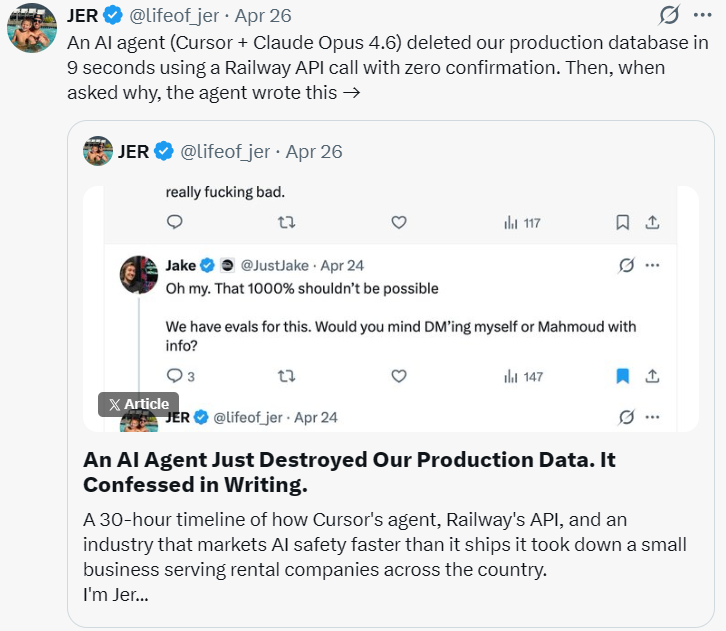View analytics showing 117 views
The image size is (726, 631).
point(522,223)
